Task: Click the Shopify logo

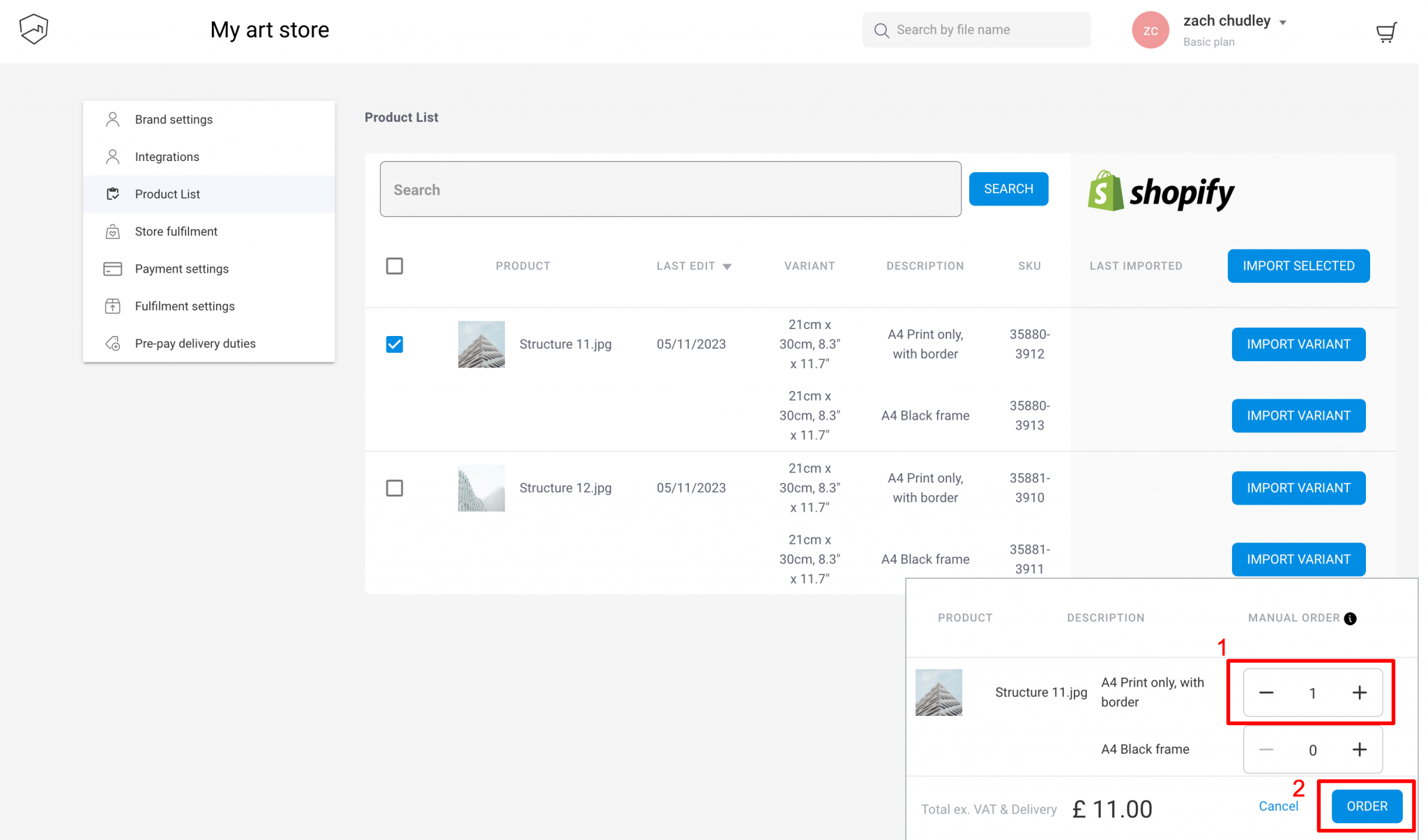Action: pyautogui.click(x=1160, y=191)
